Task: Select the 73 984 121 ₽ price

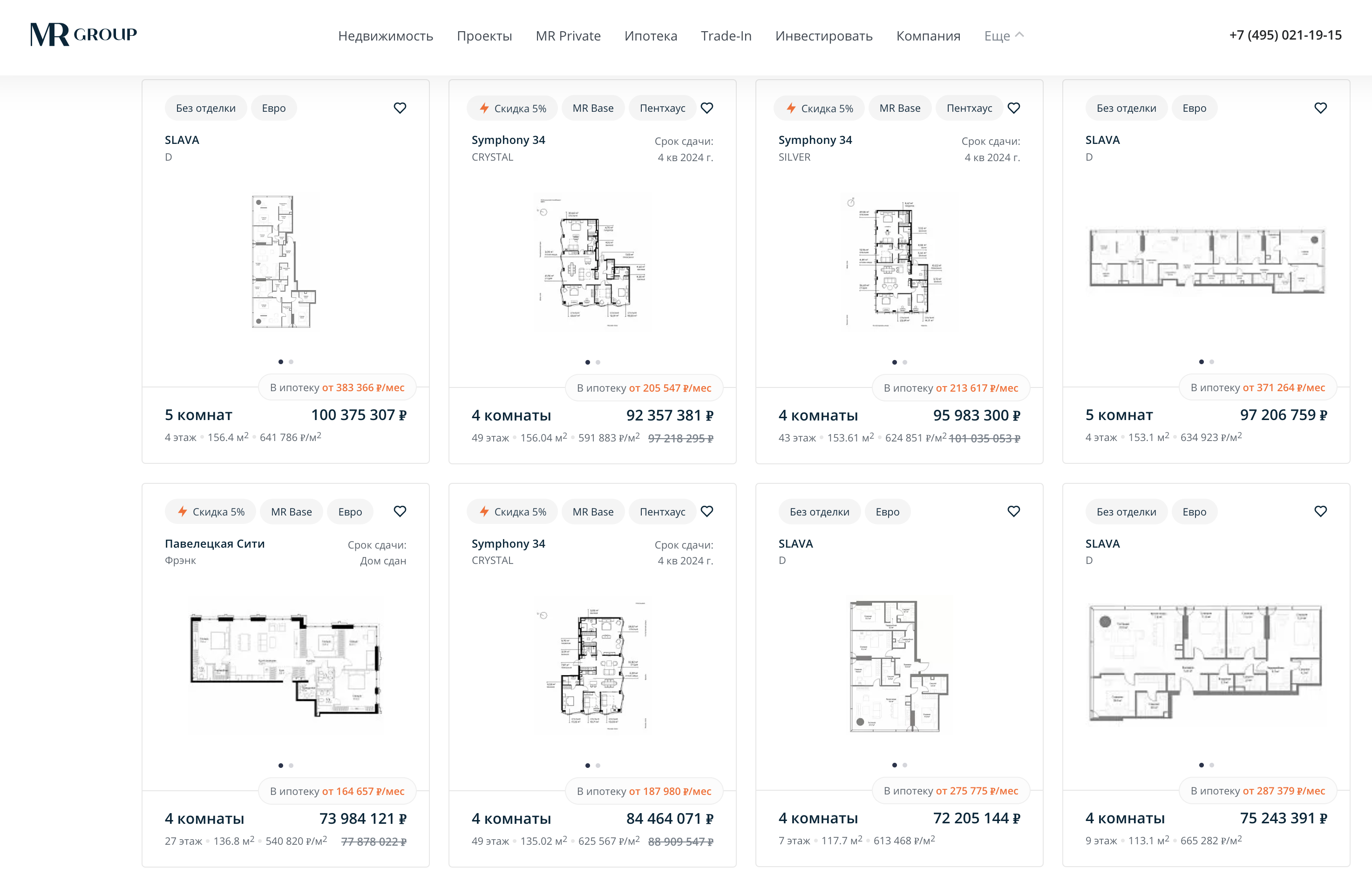Action: click(362, 818)
